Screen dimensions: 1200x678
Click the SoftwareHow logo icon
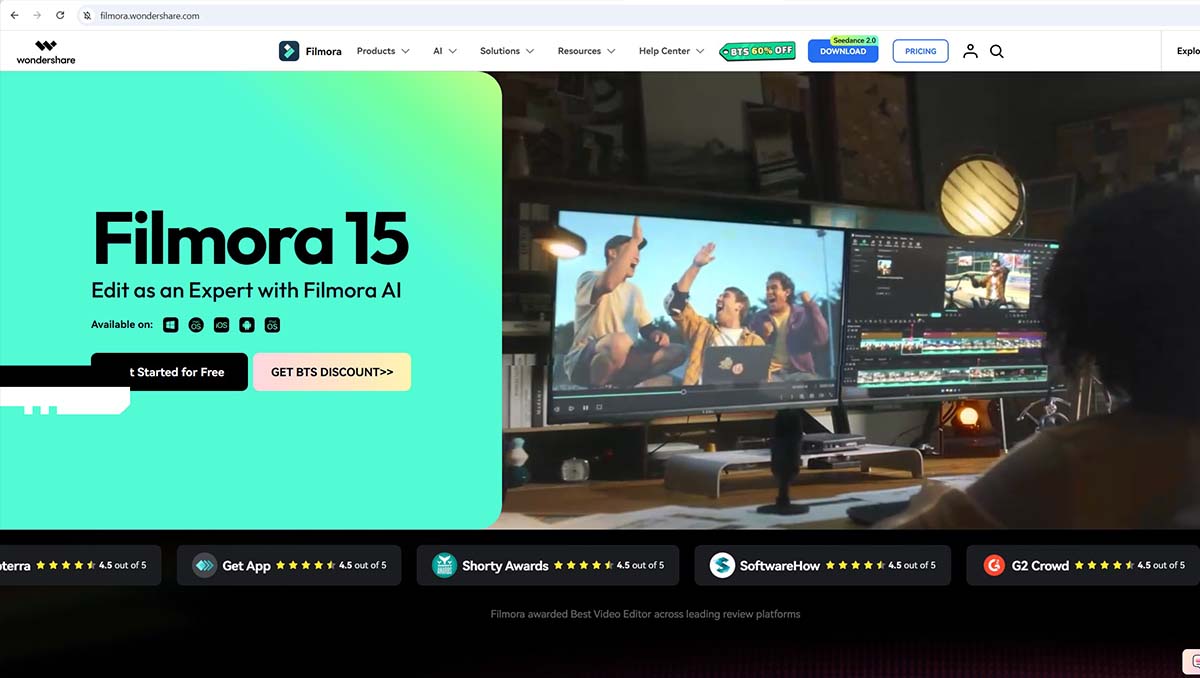coord(722,565)
